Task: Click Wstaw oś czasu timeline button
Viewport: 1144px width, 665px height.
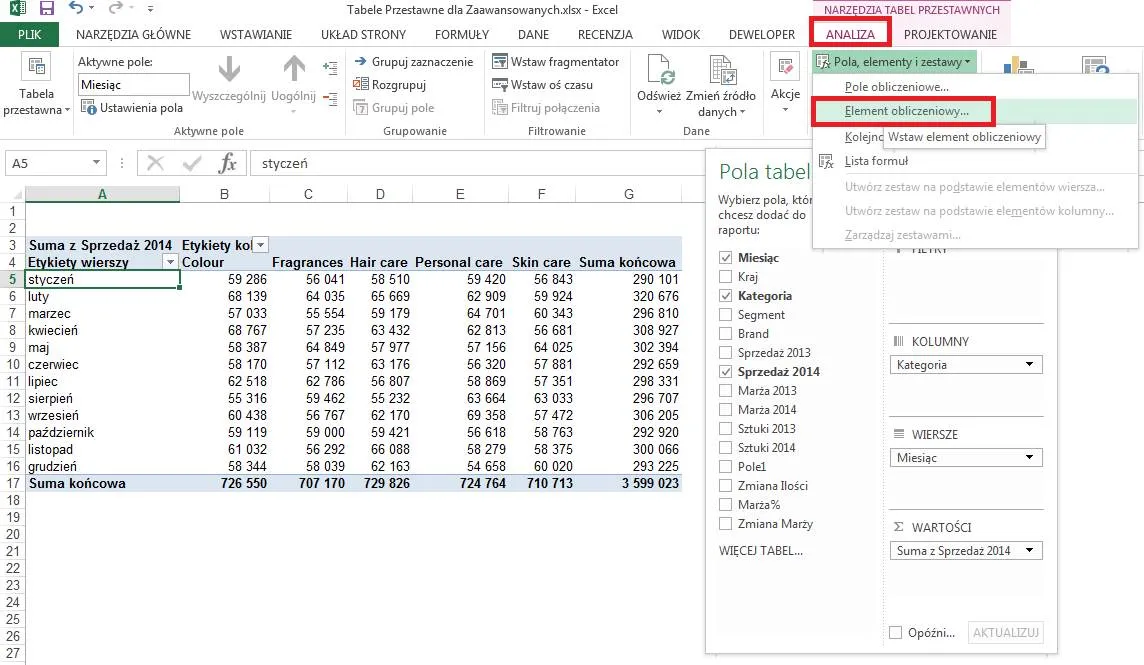Action: tap(543, 85)
